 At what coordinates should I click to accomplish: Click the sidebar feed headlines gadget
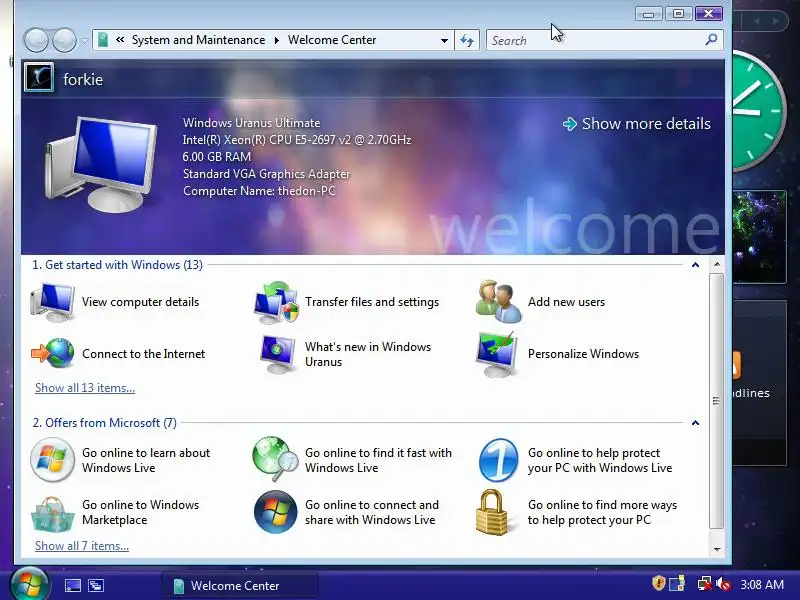[x=760, y=383]
